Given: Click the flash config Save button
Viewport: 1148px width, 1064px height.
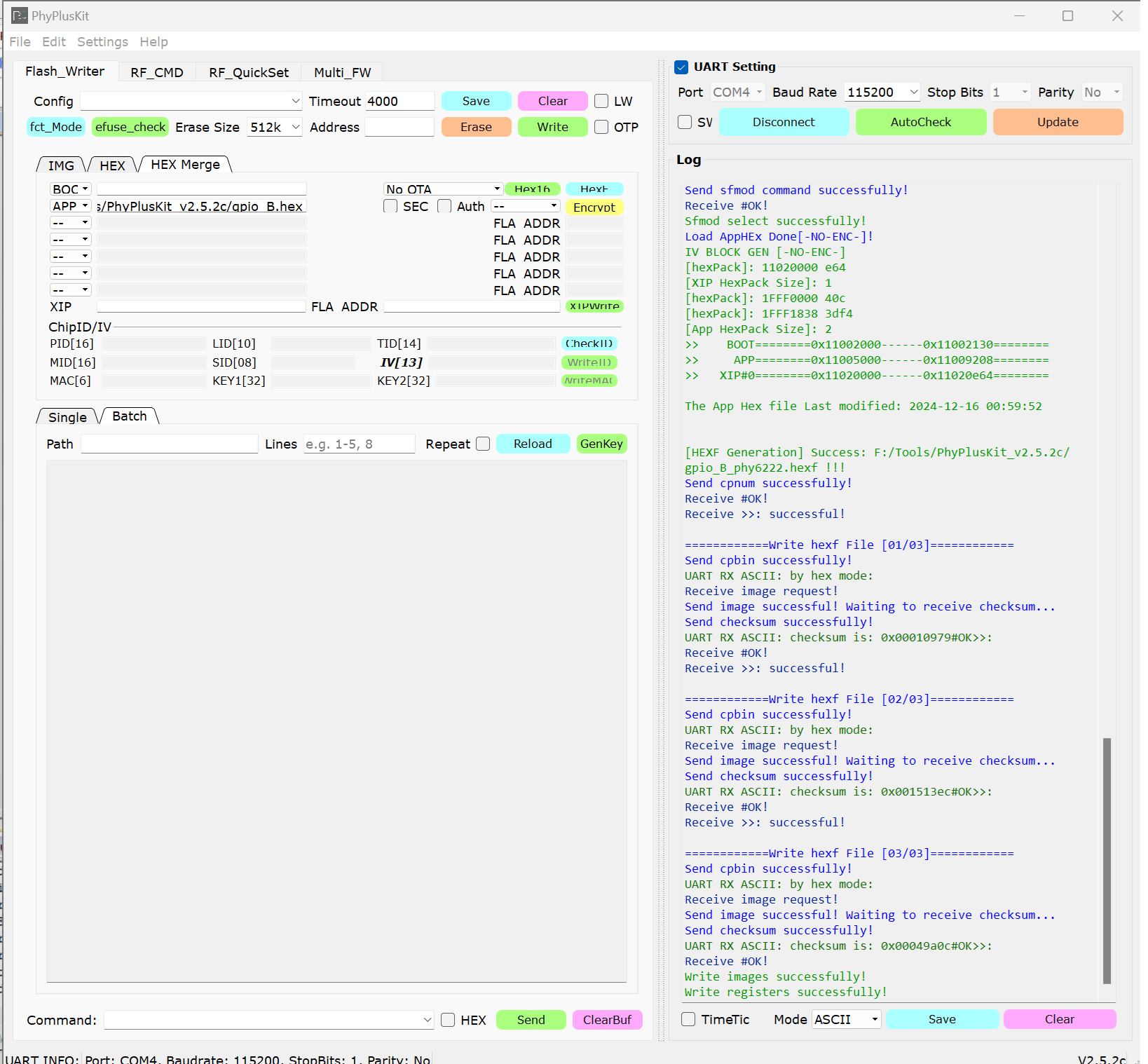Looking at the screenshot, I should tap(476, 101).
